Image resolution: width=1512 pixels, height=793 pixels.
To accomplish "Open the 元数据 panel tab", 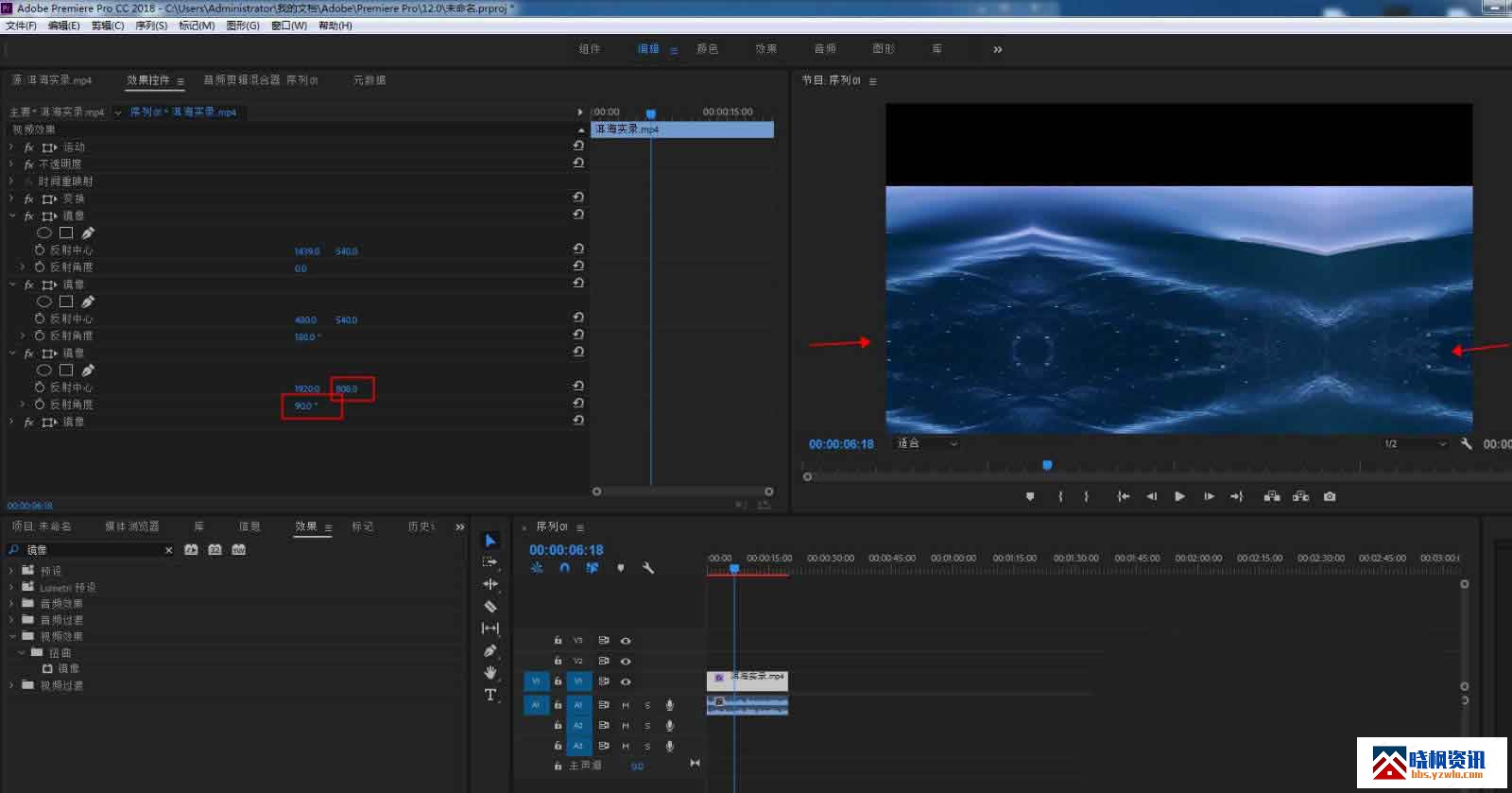I will click(369, 80).
